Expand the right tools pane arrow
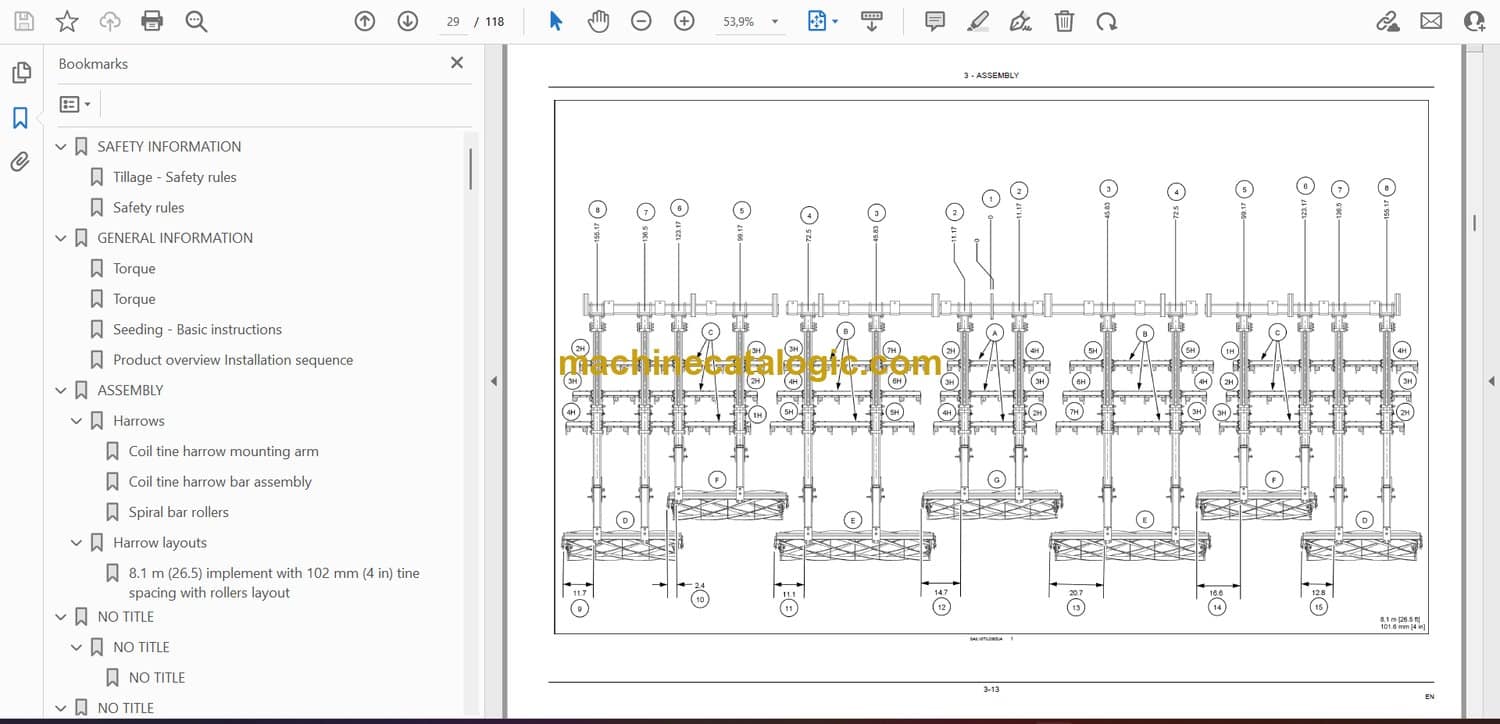Image resolution: width=1500 pixels, height=724 pixels. coord(1491,381)
